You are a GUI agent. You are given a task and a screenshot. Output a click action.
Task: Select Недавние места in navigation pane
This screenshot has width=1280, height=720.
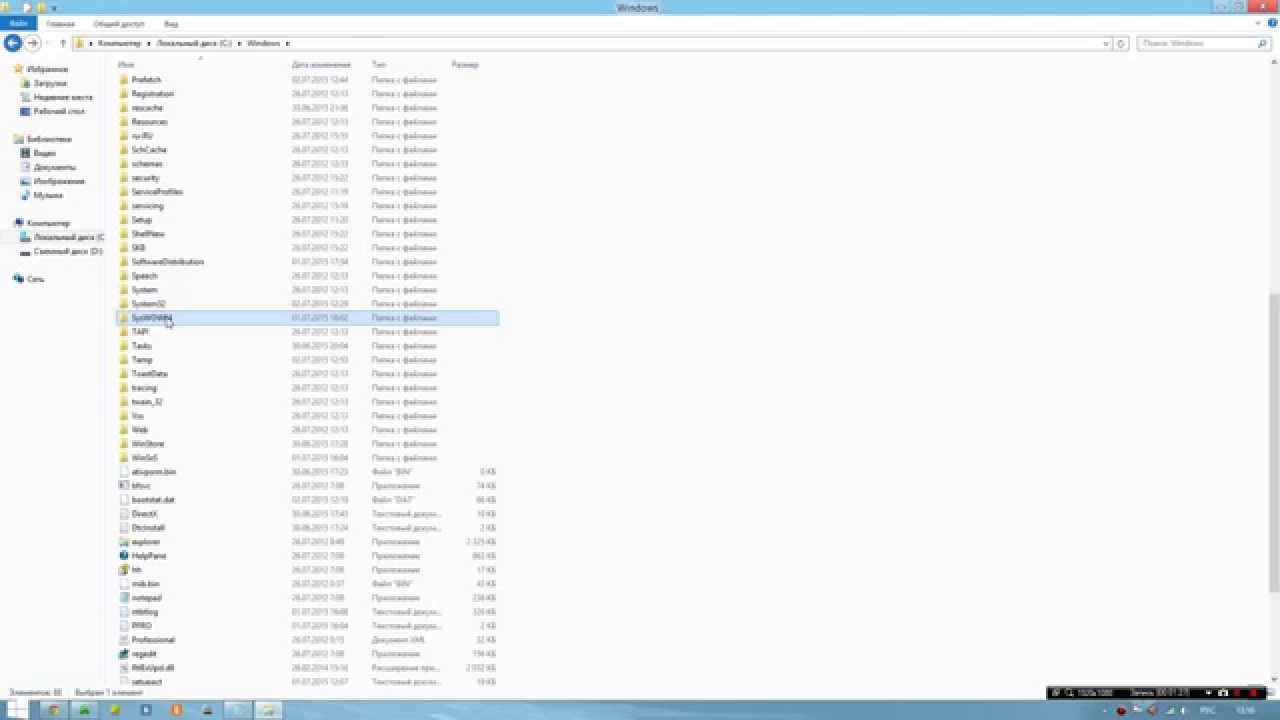click(63, 98)
